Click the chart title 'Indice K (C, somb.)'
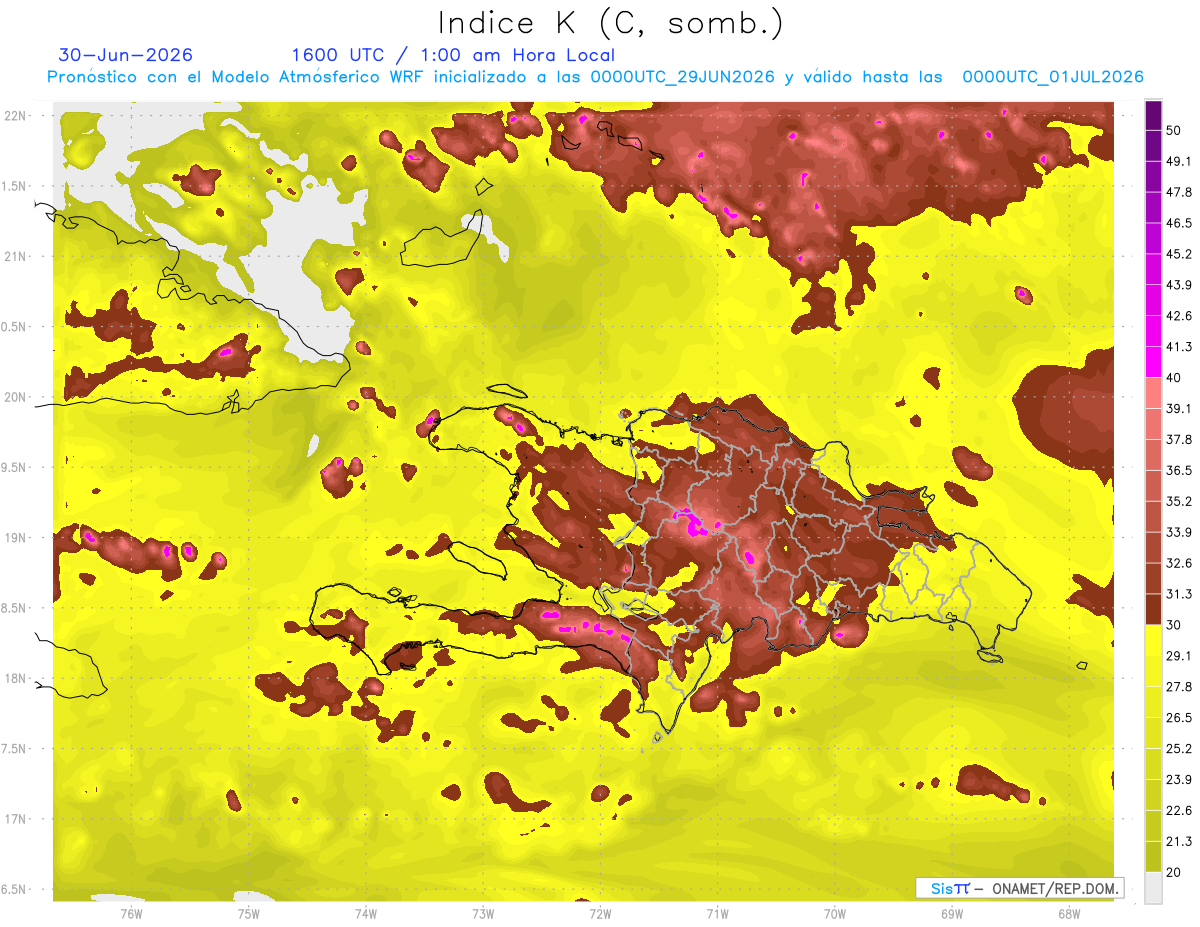The image size is (1200, 927). 611,23
